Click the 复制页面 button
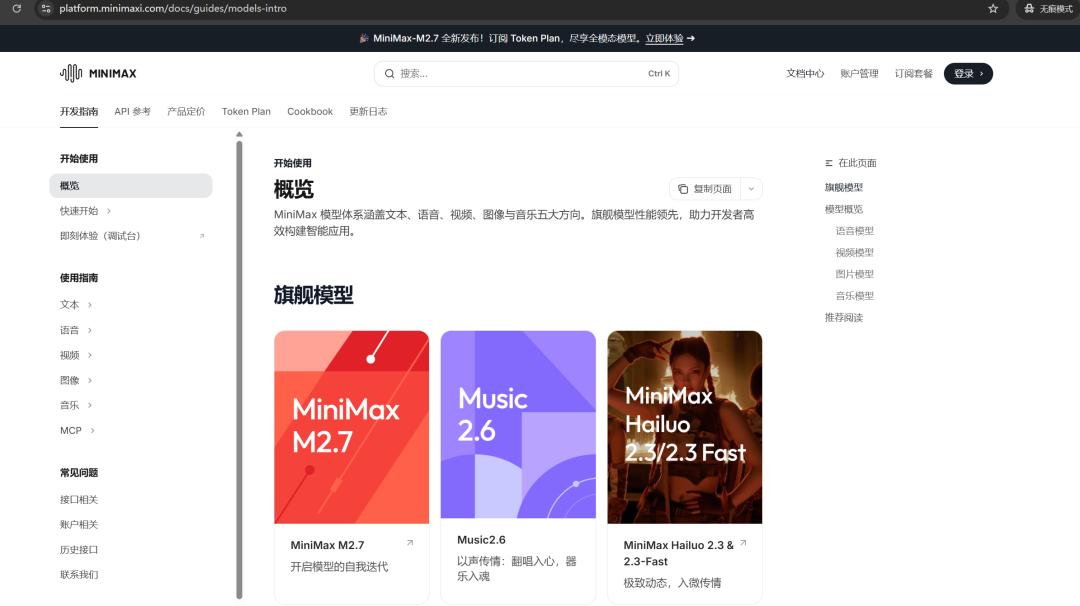Viewport: 1080px width, 606px height. point(705,189)
